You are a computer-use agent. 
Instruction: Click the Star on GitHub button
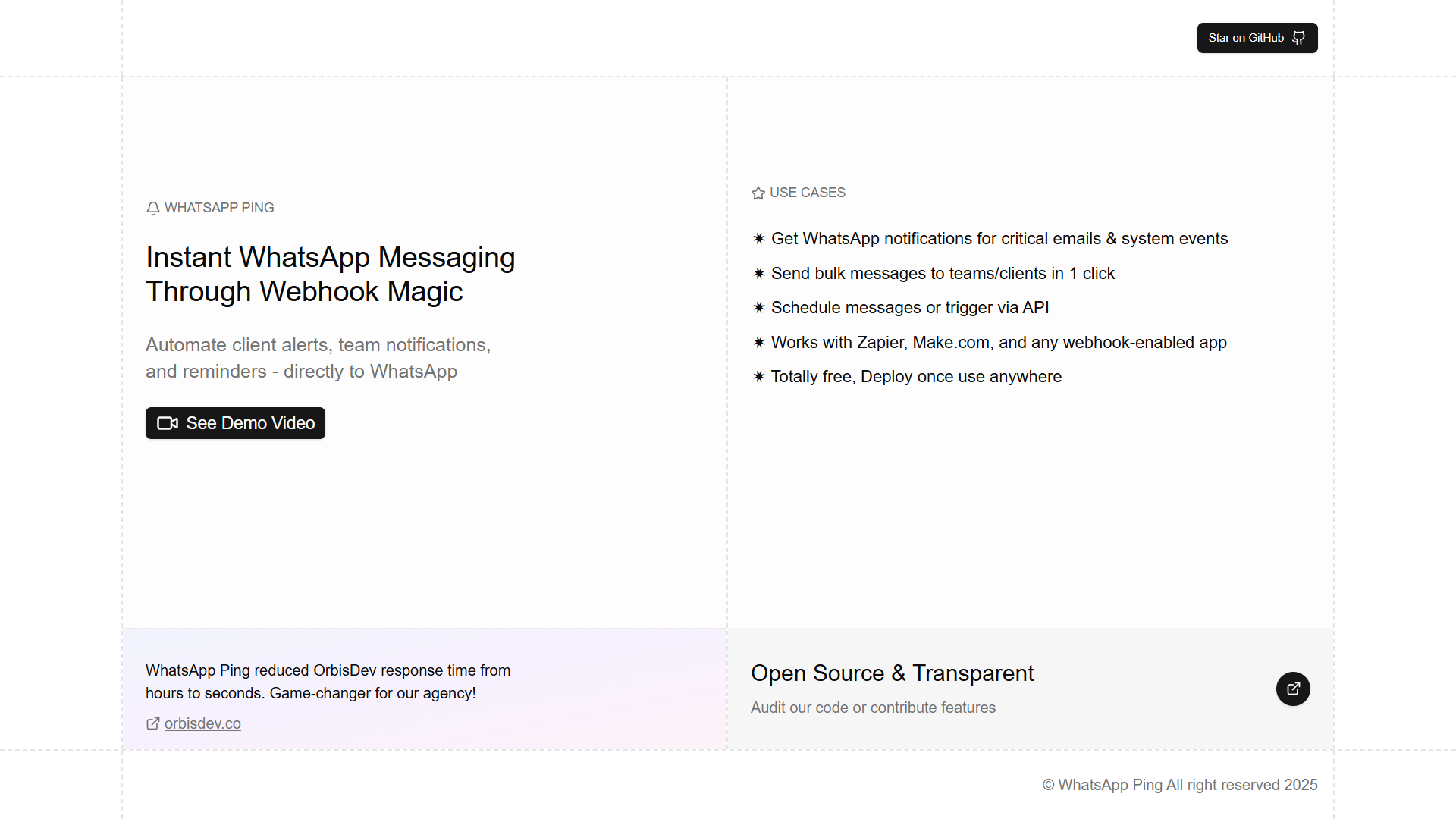click(1257, 38)
